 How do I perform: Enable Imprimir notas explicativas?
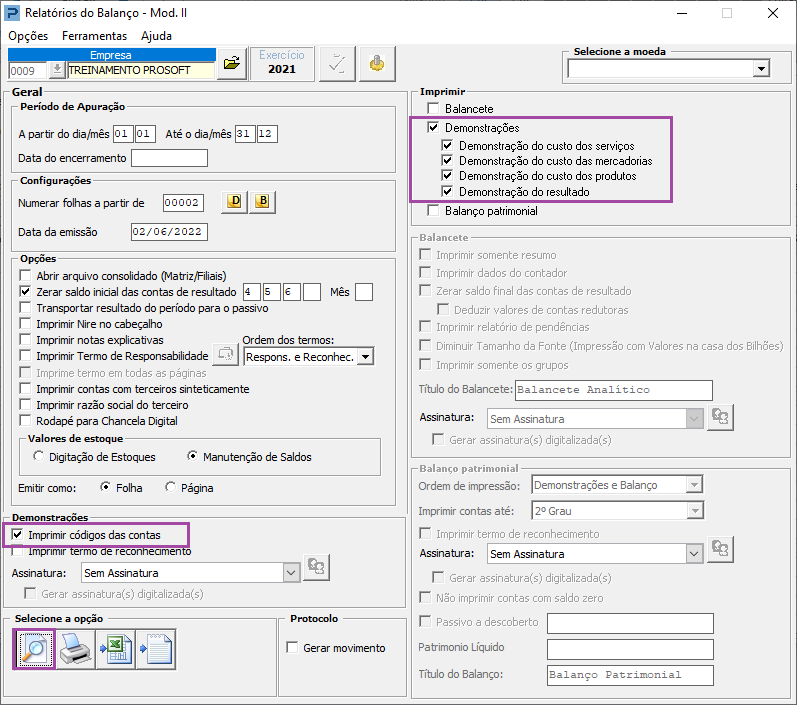pyautogui.click(x=25, y=340)
